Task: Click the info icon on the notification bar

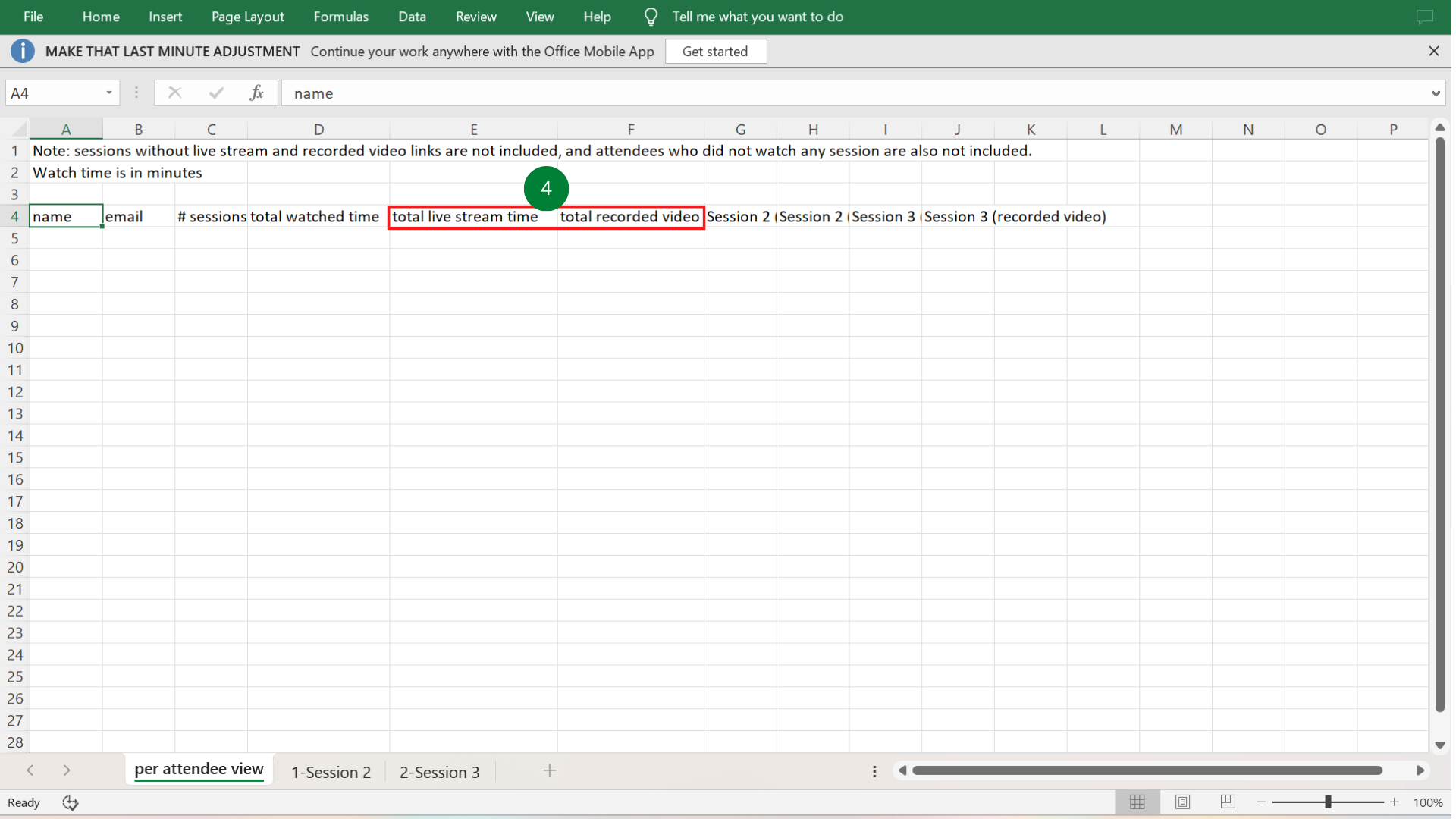Action: [x=22, y=51]
